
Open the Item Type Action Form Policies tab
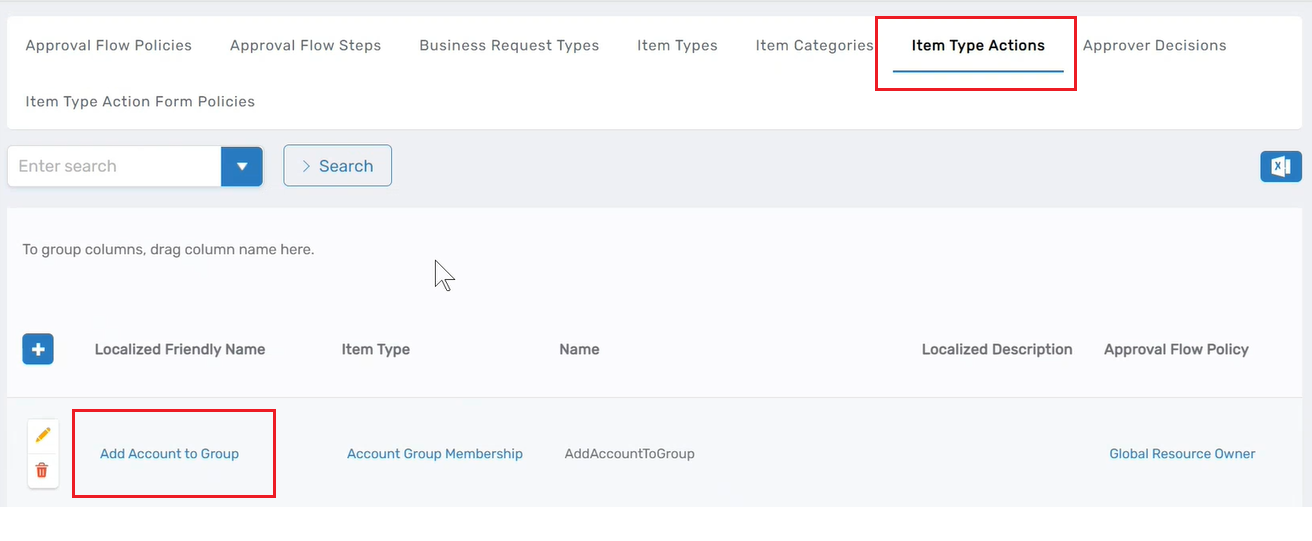140,101
